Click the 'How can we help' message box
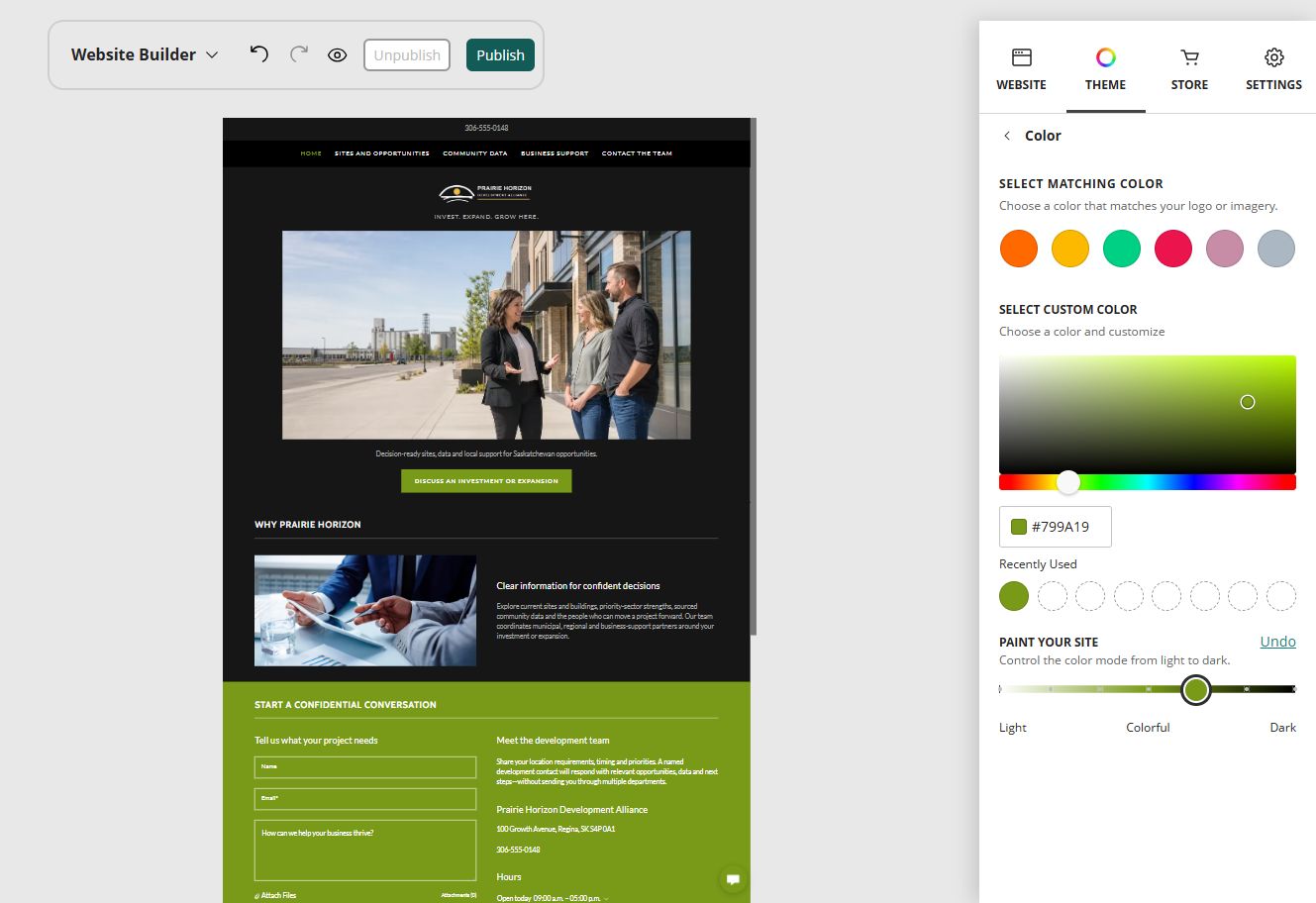 click(365, 850)
